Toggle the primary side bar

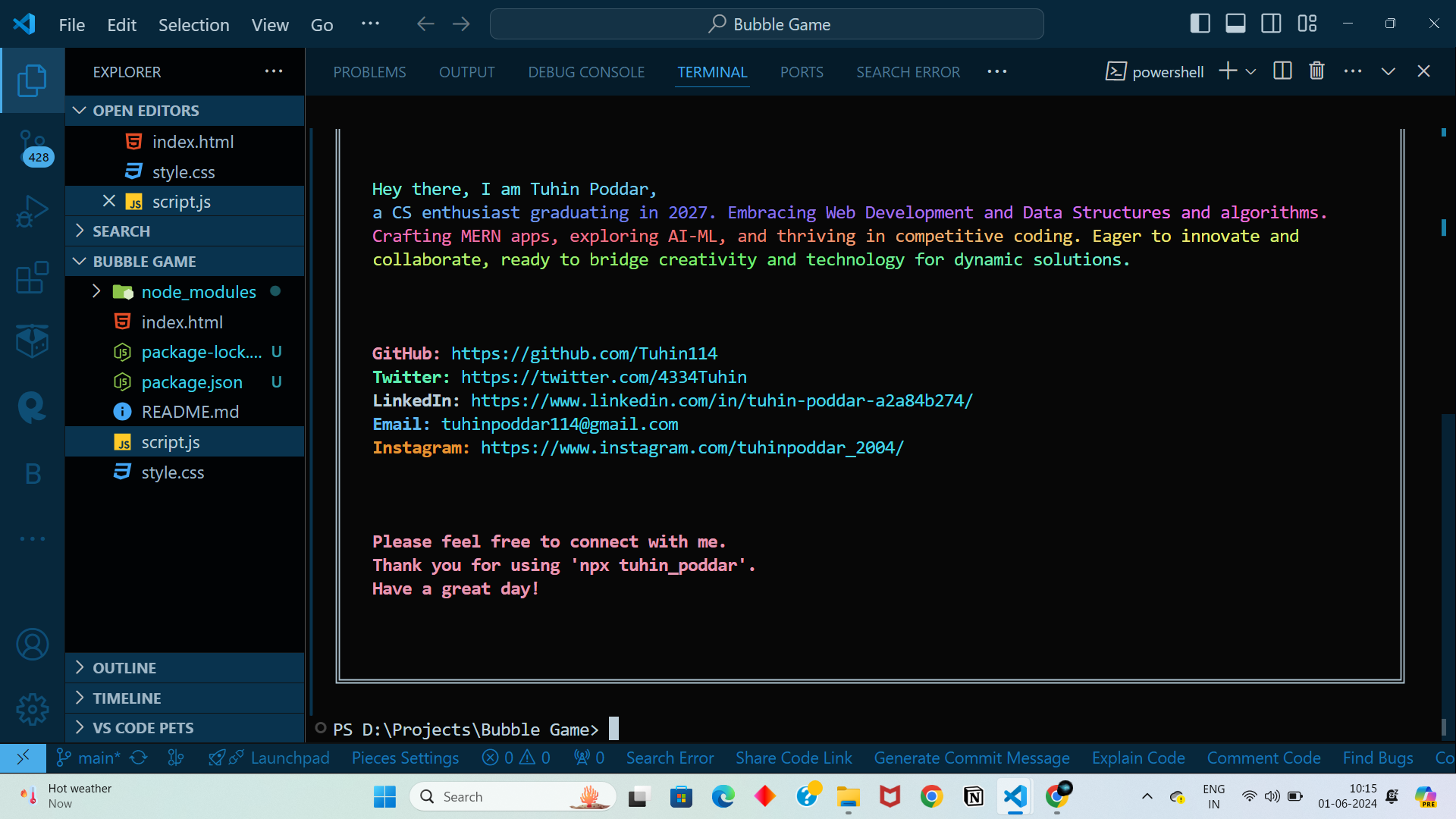point(1200,24)
